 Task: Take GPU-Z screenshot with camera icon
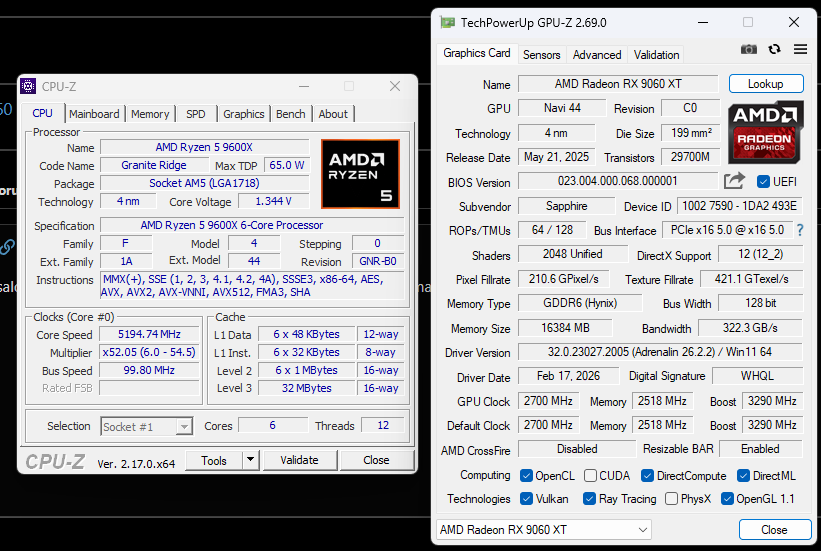coord(749,49)
